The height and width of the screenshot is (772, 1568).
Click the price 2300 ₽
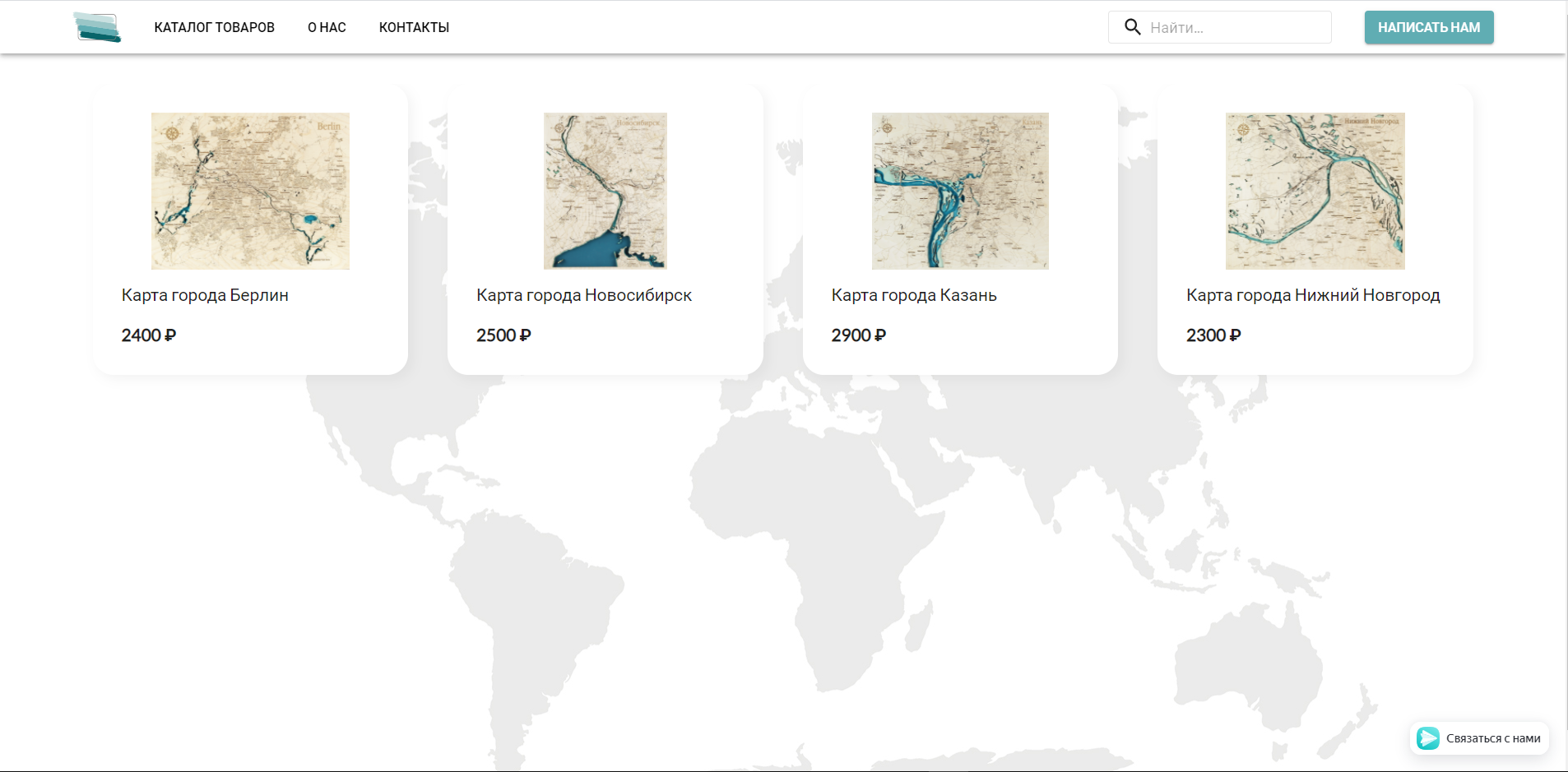pyautogui.click(x=1213, y=335)
